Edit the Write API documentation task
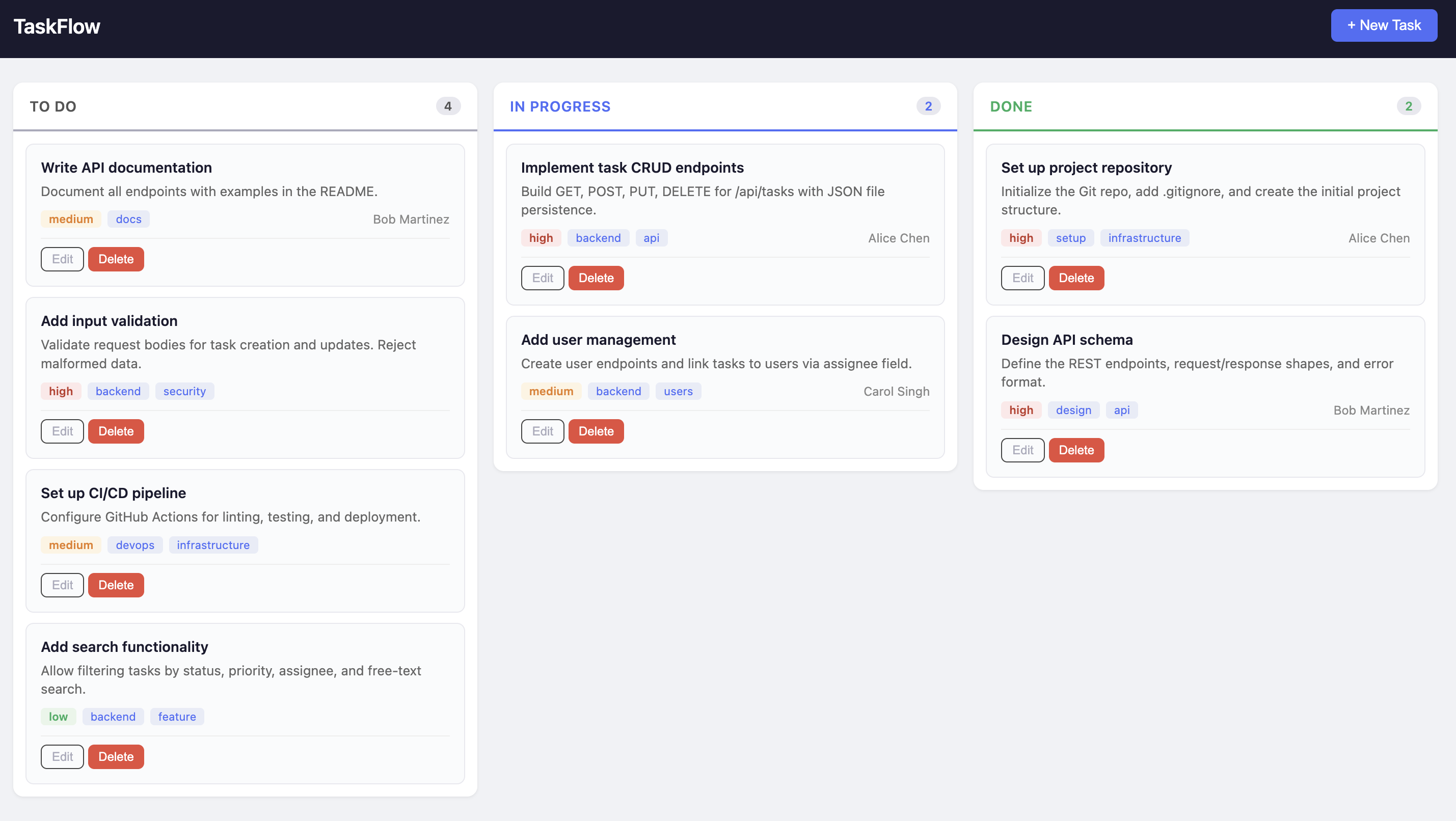1456x821 pixels. point(62,259)
